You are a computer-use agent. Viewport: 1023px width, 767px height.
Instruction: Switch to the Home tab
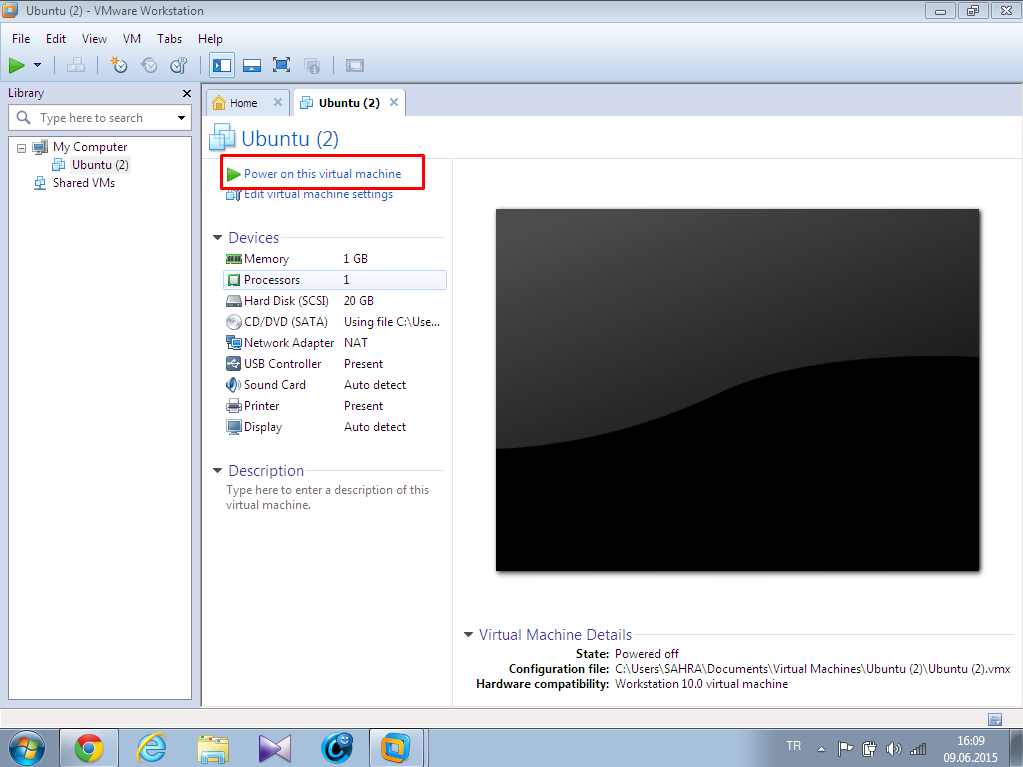(243, 103)
